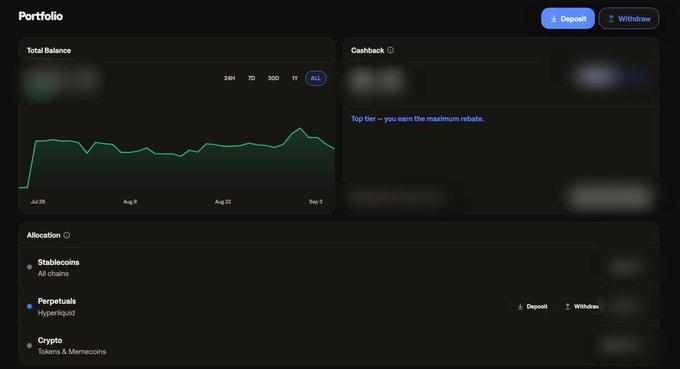Click the blue Deposit button at top

pyautogui.click(x=568, y=19)
